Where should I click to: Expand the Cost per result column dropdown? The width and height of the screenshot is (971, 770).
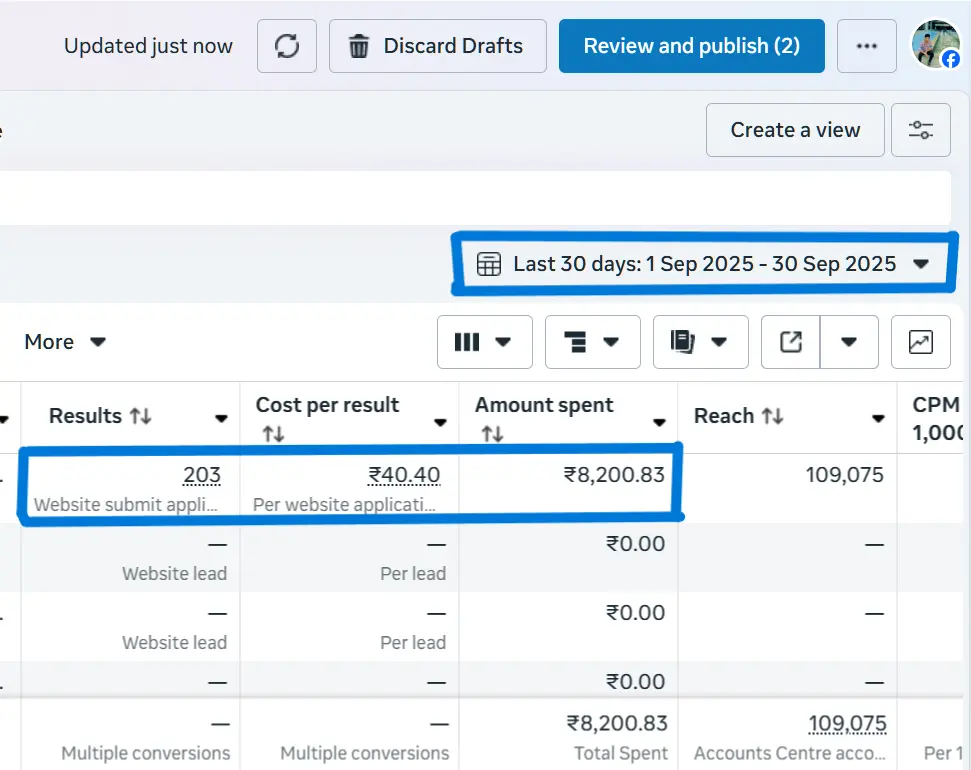[440, 423]
